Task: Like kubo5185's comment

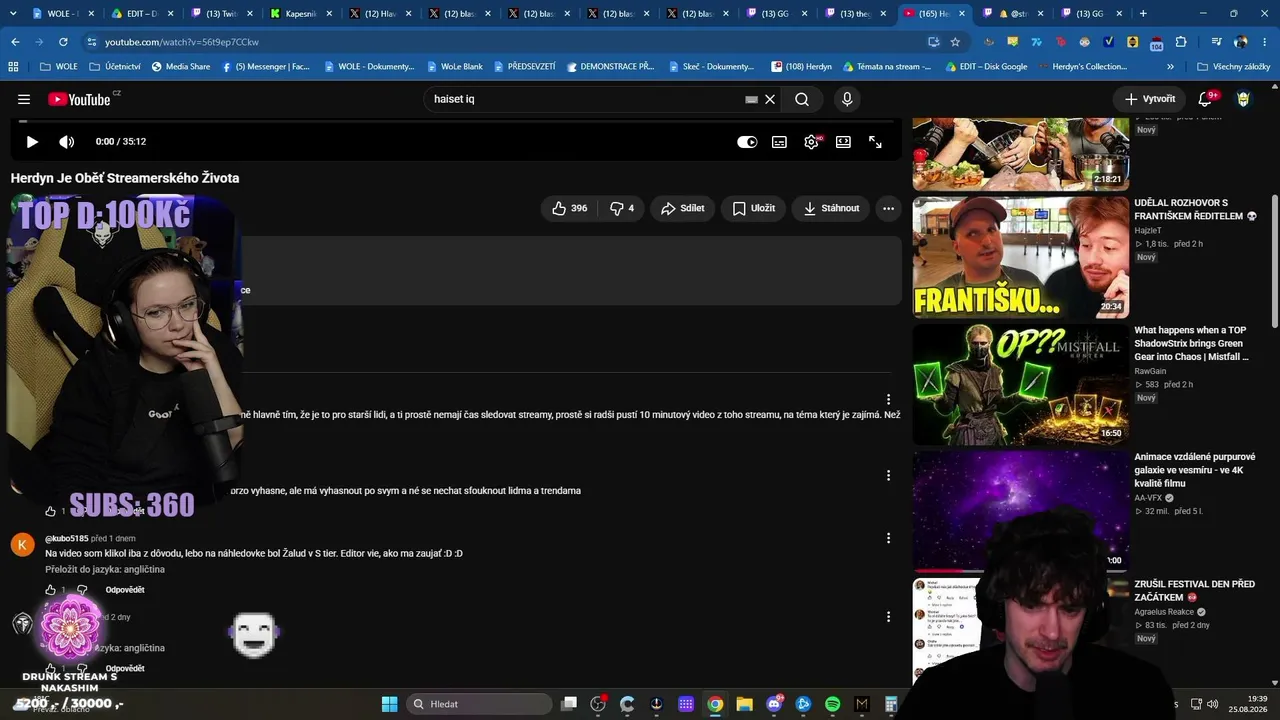Action: (x=51, y=590)
